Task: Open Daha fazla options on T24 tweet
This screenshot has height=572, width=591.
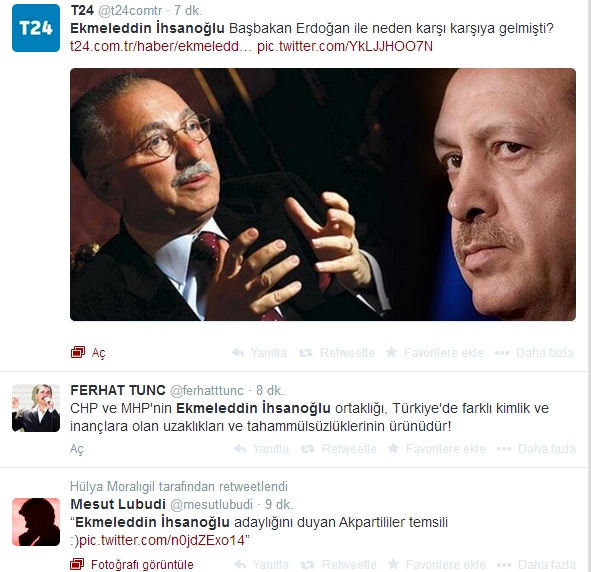Action: 534,353
